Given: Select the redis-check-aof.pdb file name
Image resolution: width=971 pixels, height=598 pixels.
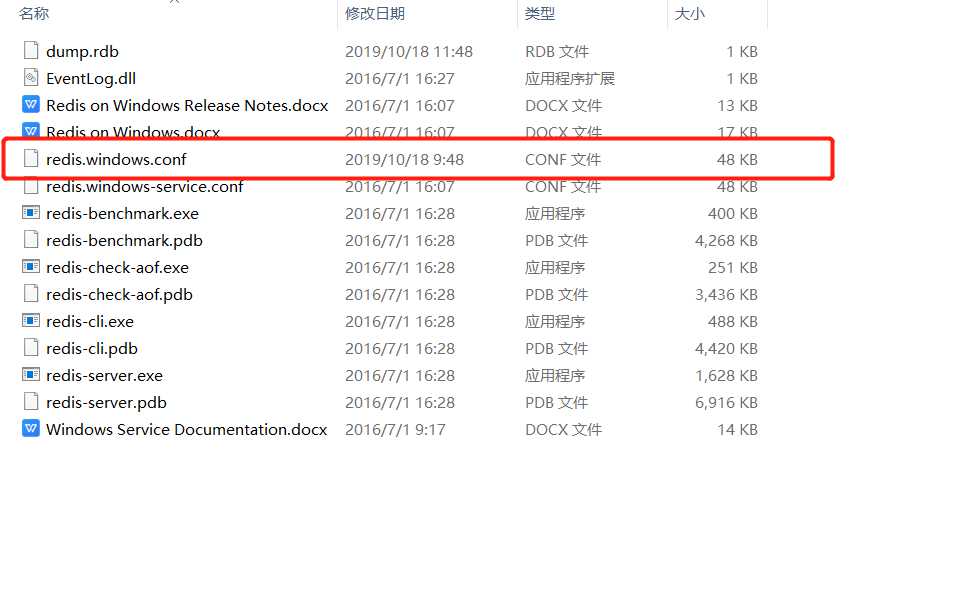Looking at the screenshot, I should [120, 295].
